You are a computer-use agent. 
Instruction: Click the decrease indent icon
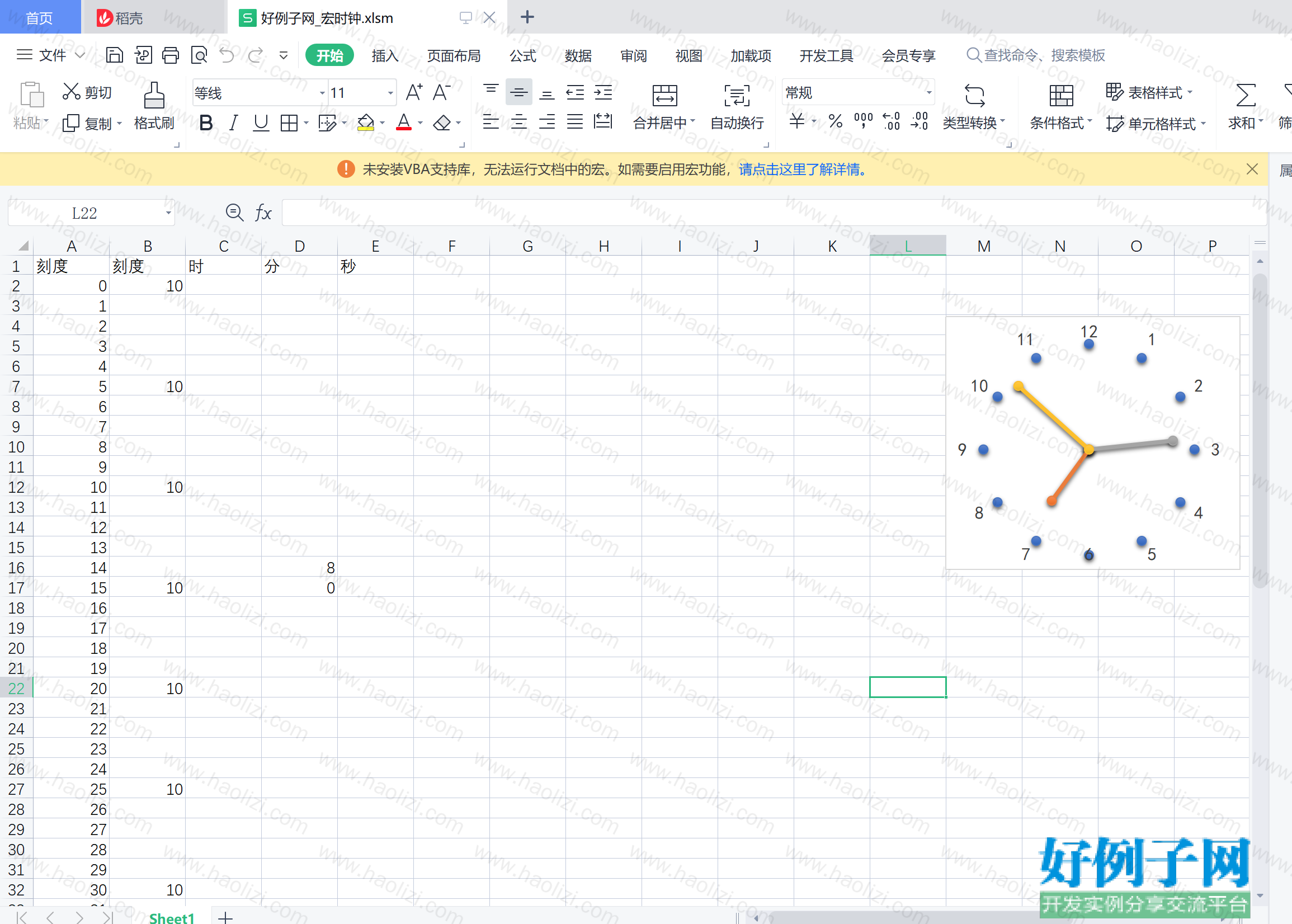tap(575, 92)
